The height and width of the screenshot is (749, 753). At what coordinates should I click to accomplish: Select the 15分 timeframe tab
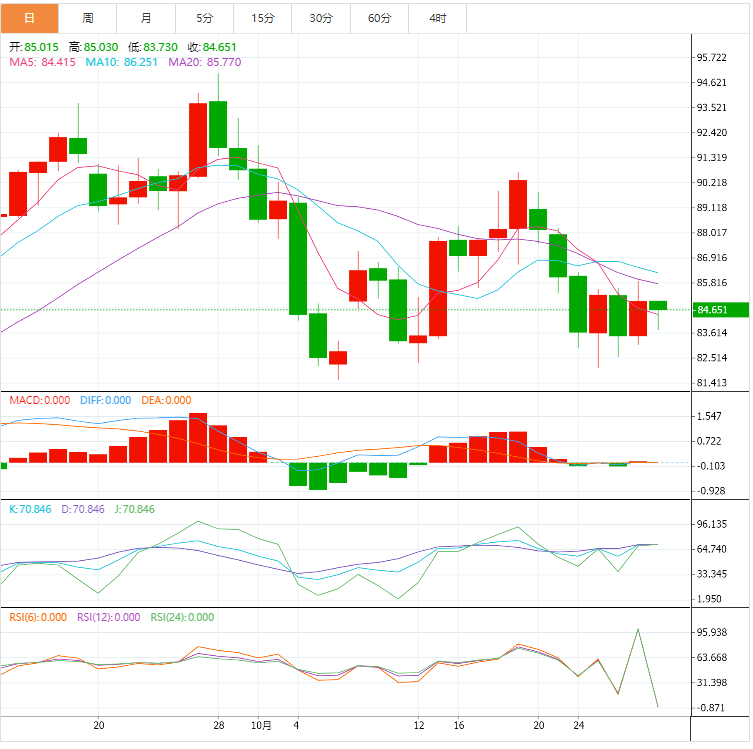263,18
